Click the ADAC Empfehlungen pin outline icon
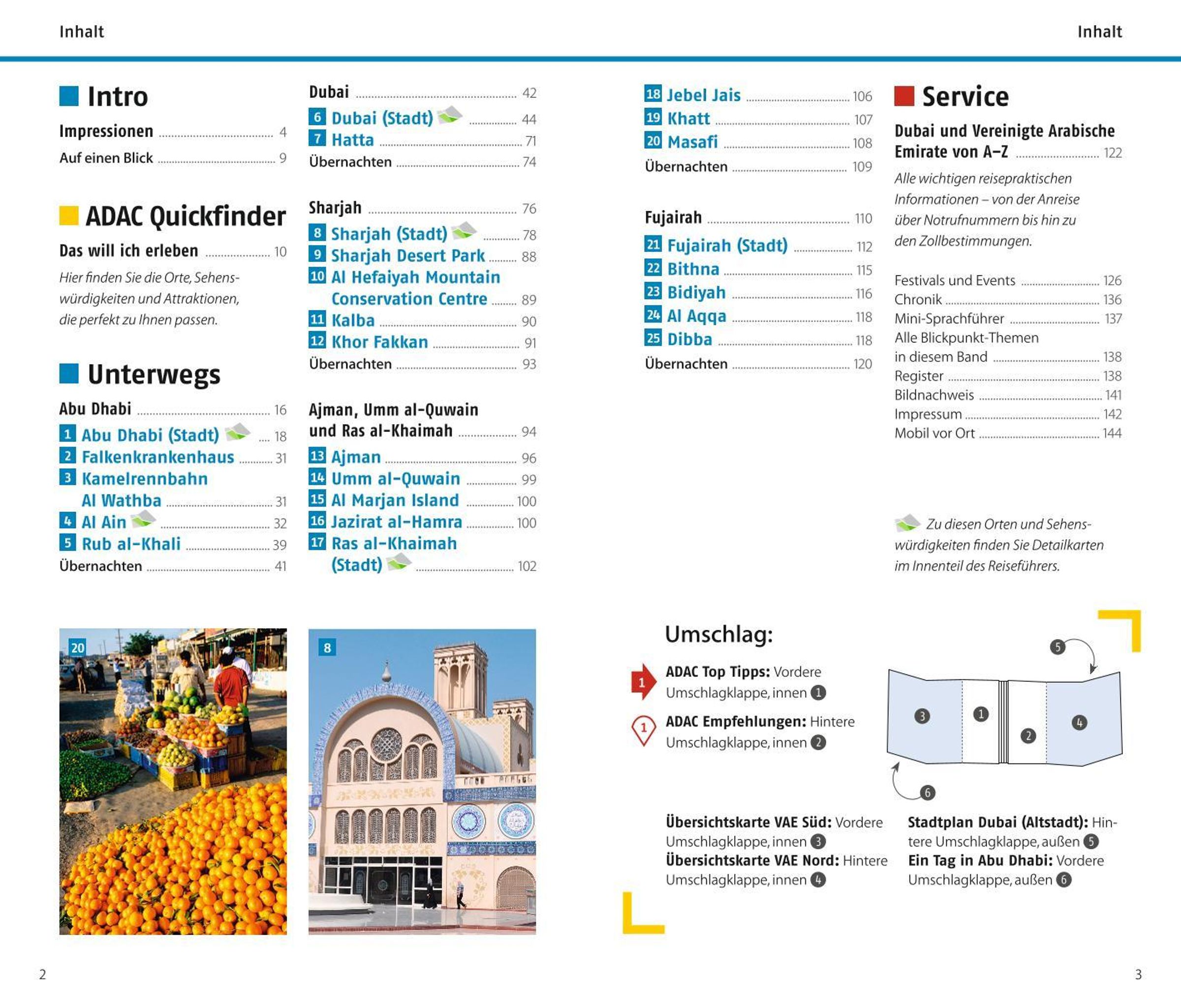1181x1008 pixels. pyautogui.click(x=644, y=730)
